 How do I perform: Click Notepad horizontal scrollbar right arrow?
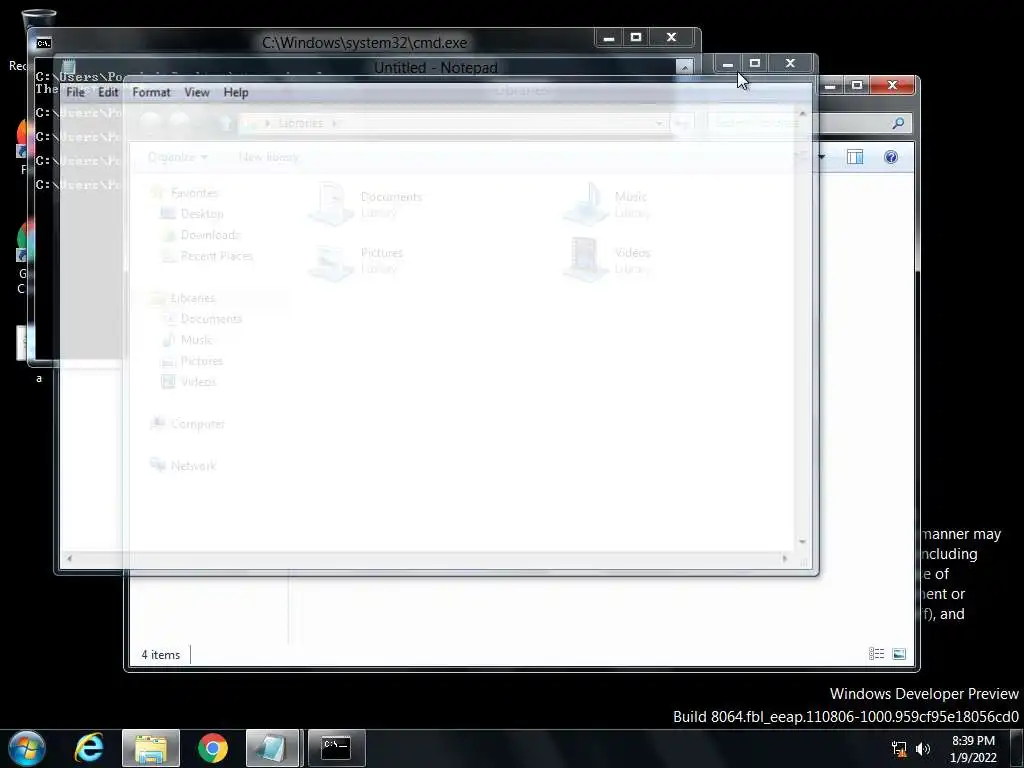tap(785, 558)
